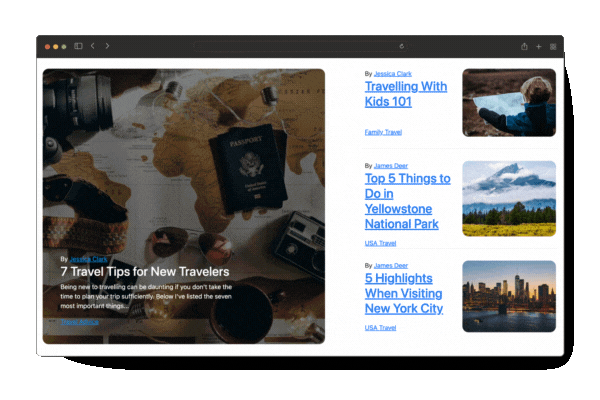This screenshot has width=600, height=400.
Task: Click the browser back arrow
Action: coord(92,46)
